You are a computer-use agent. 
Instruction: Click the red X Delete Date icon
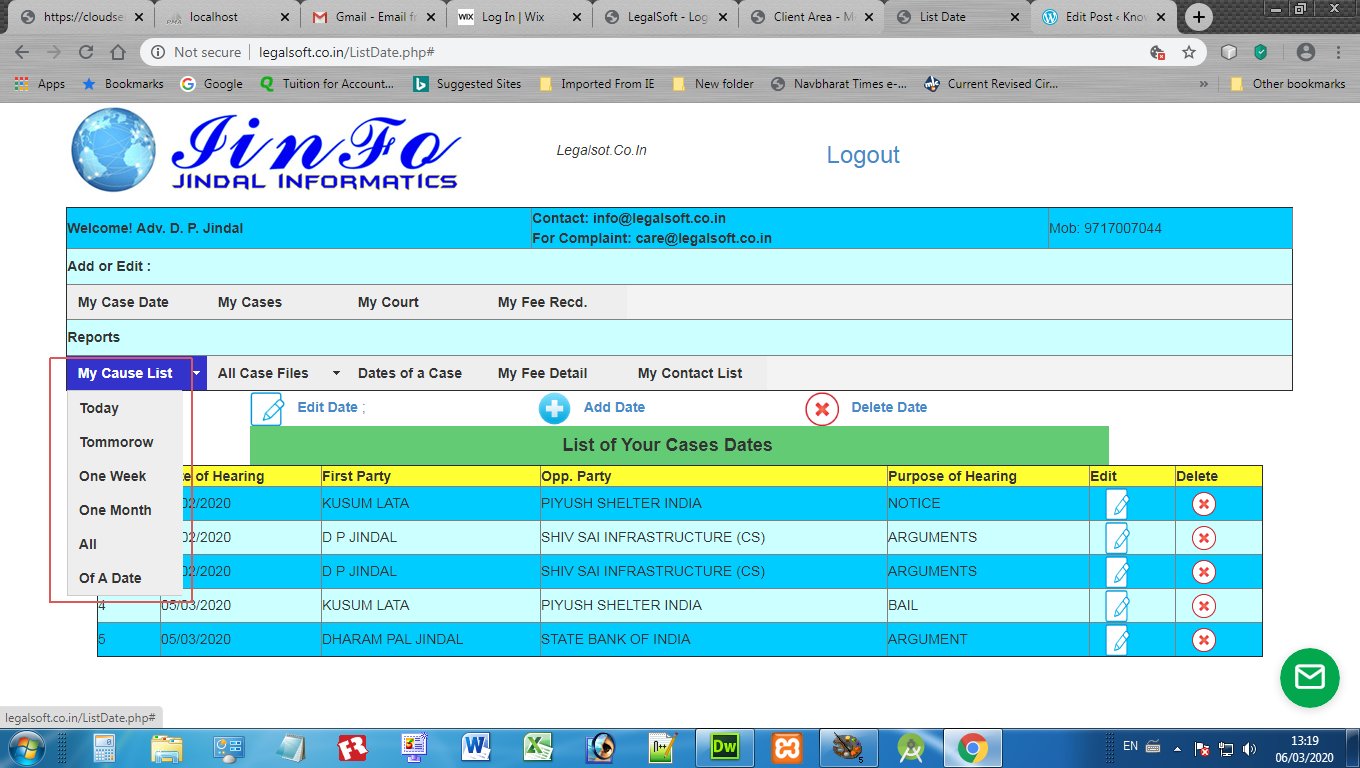[x=821, y=408]
